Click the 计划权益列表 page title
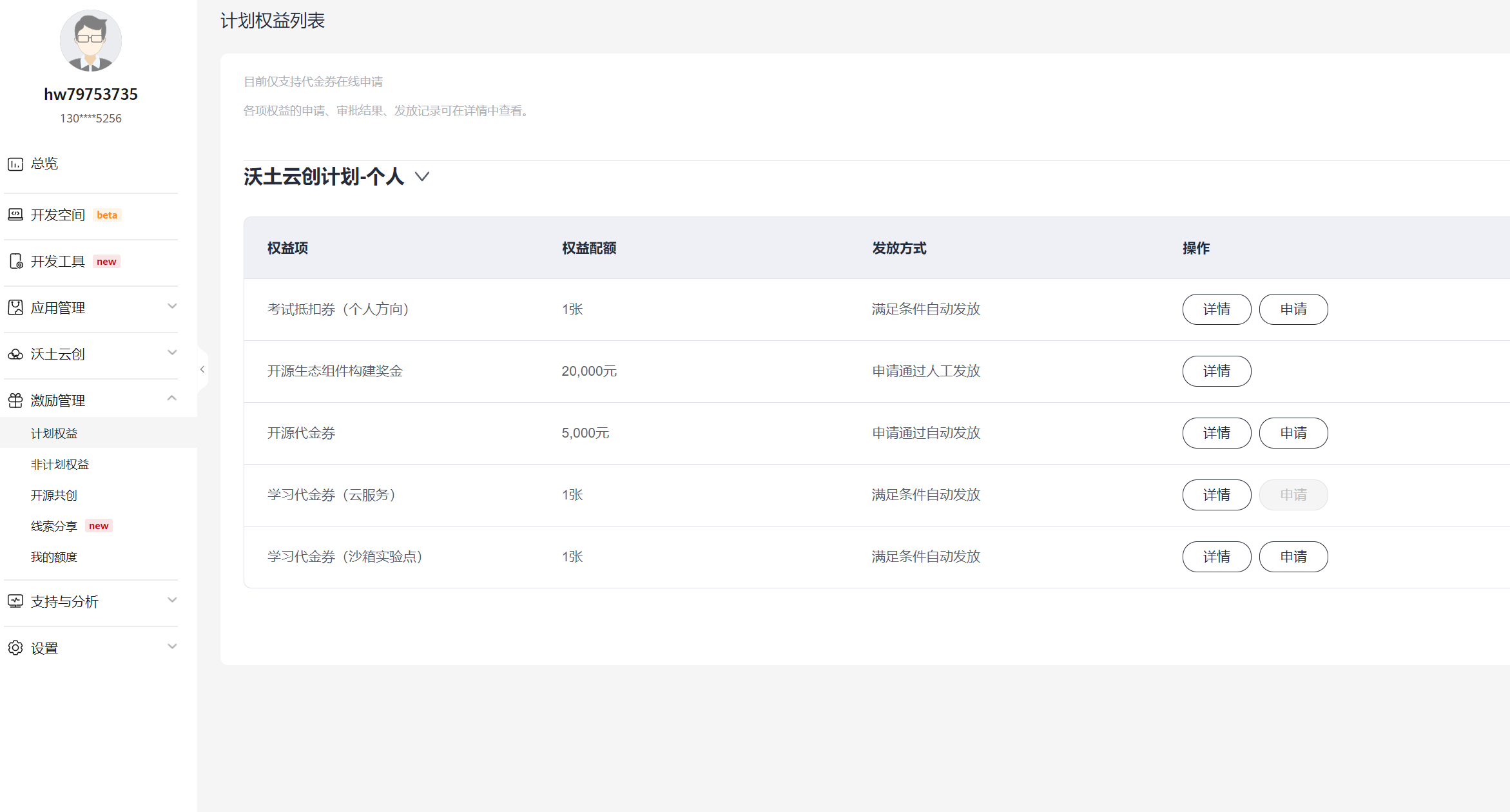Image resolution: width=1510 pixels, height=812 pixels. pyautogui.click(x=273, y=21)
